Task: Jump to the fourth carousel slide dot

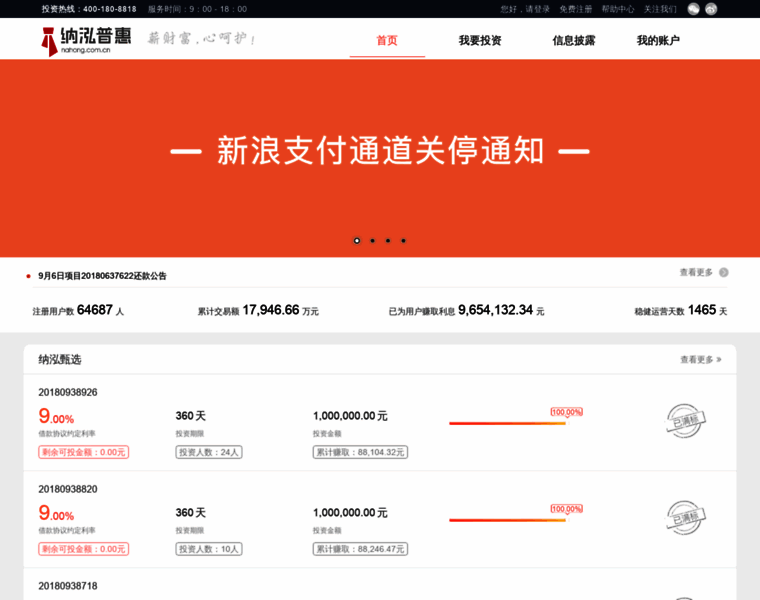Action: (403, 240)
